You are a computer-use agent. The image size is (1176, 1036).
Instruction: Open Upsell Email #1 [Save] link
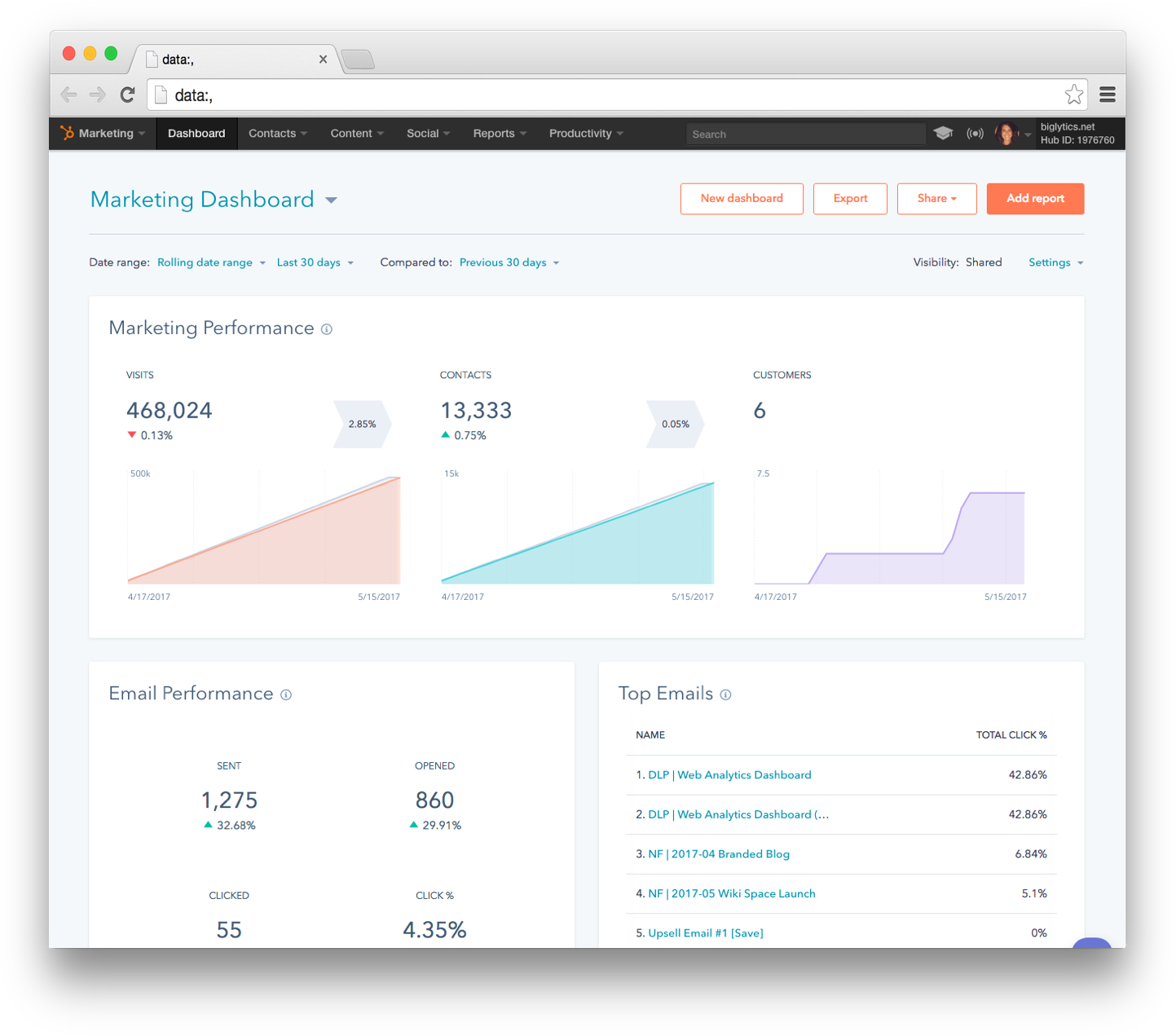pyautogui.click(x=706, y=933)
